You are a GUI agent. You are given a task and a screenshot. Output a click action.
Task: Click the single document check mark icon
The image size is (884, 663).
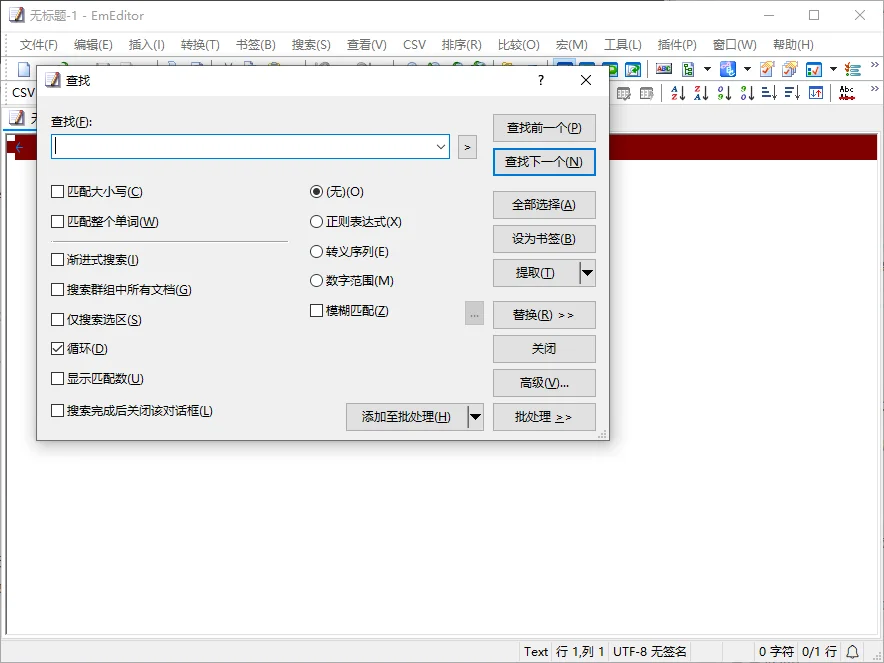click(767, 69)
